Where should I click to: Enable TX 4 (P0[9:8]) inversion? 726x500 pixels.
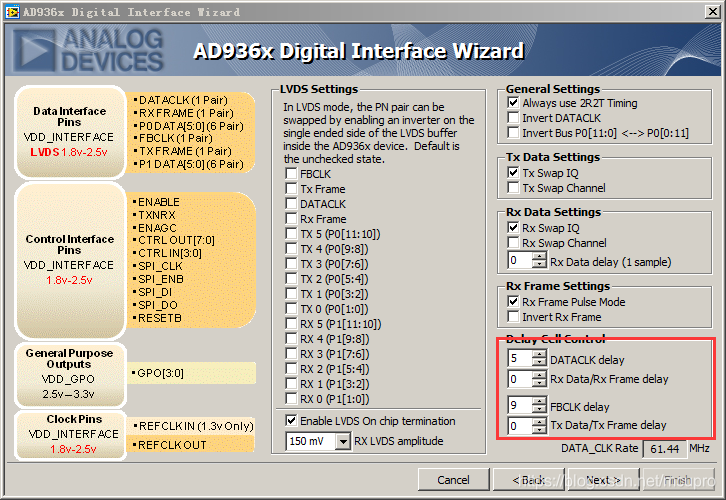(x=291, y=249)
